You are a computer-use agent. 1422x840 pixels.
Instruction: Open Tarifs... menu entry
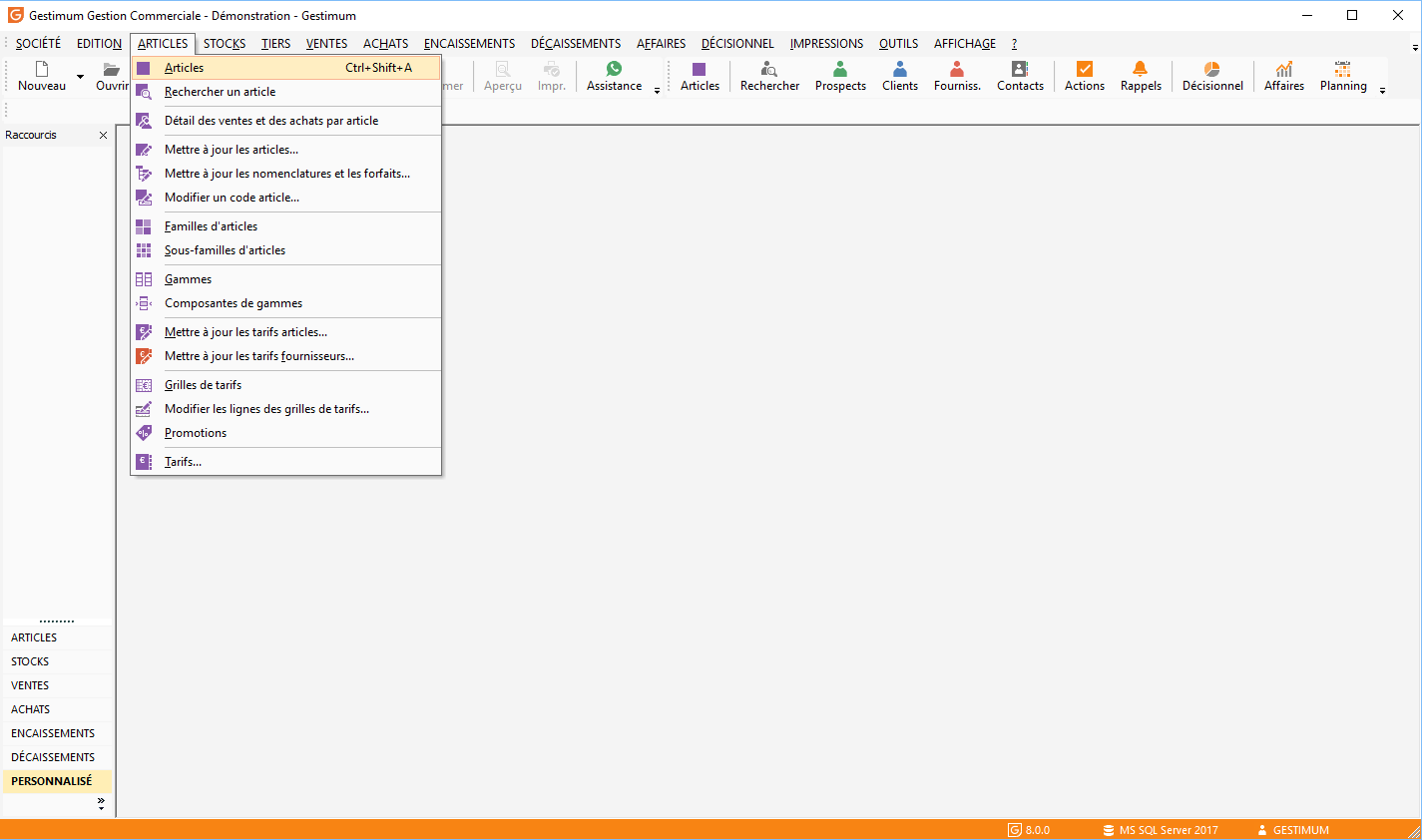[286, 462]
